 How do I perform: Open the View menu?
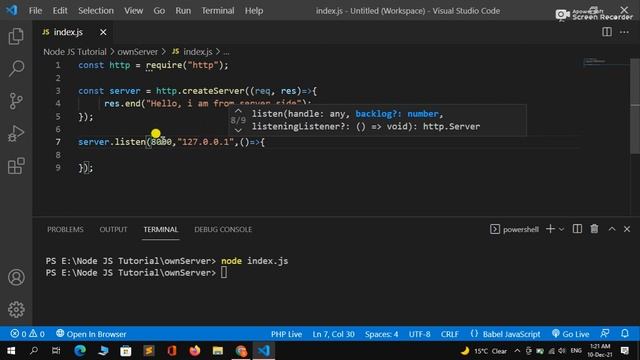133,11
